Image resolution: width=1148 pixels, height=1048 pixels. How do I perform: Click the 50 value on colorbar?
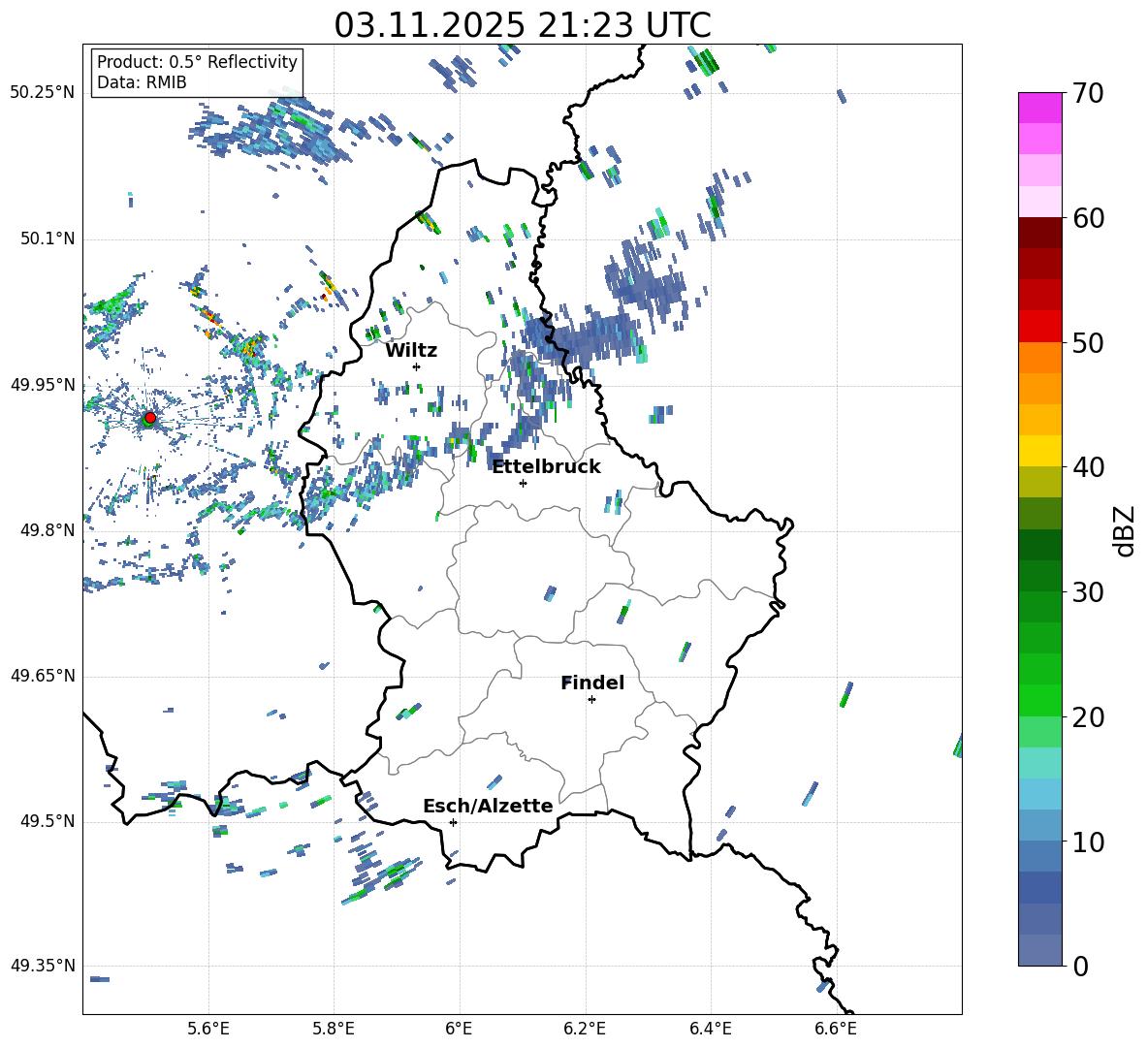[x=1088, y=342]
